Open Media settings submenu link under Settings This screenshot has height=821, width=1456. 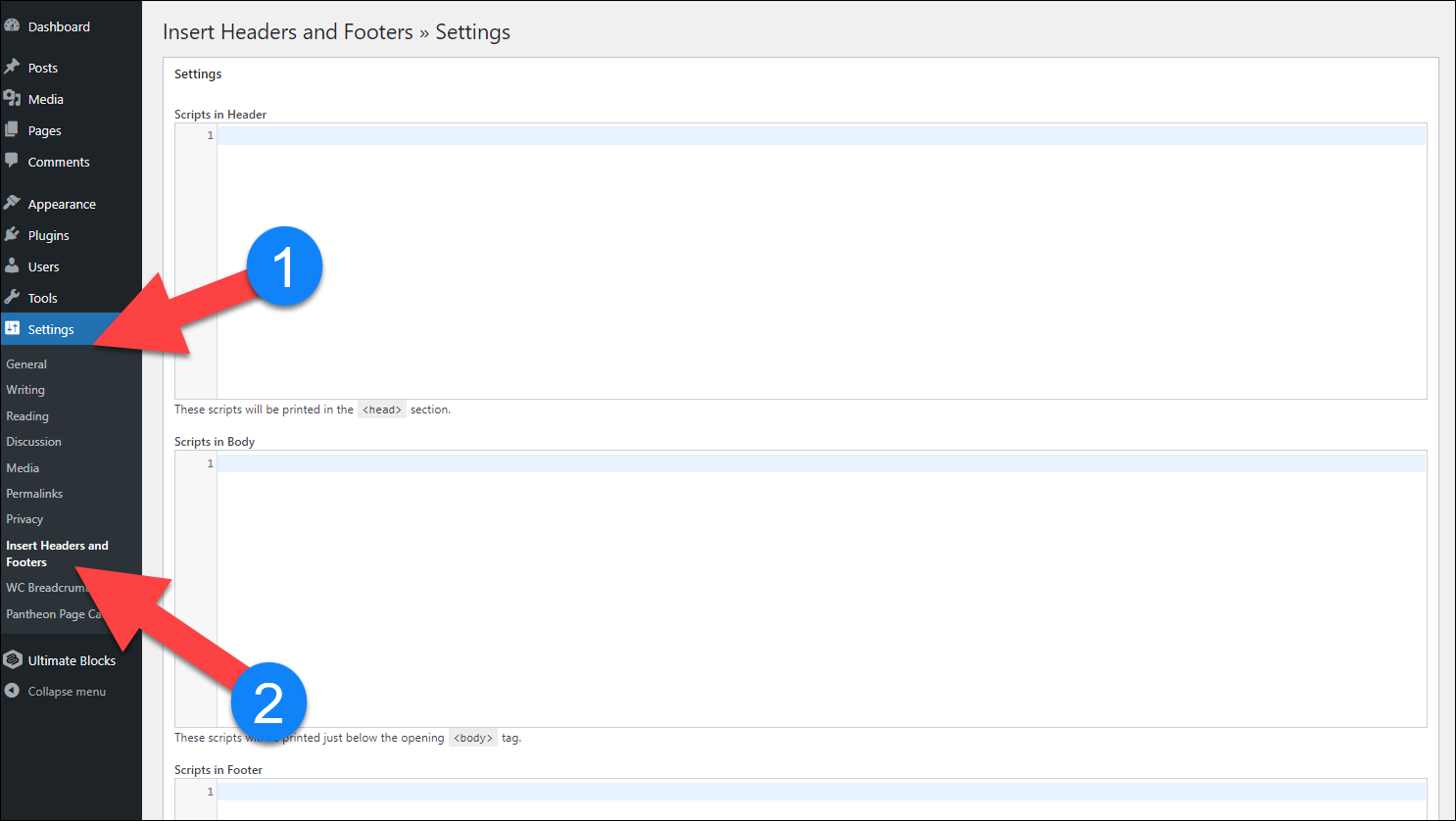coord(23,467)
